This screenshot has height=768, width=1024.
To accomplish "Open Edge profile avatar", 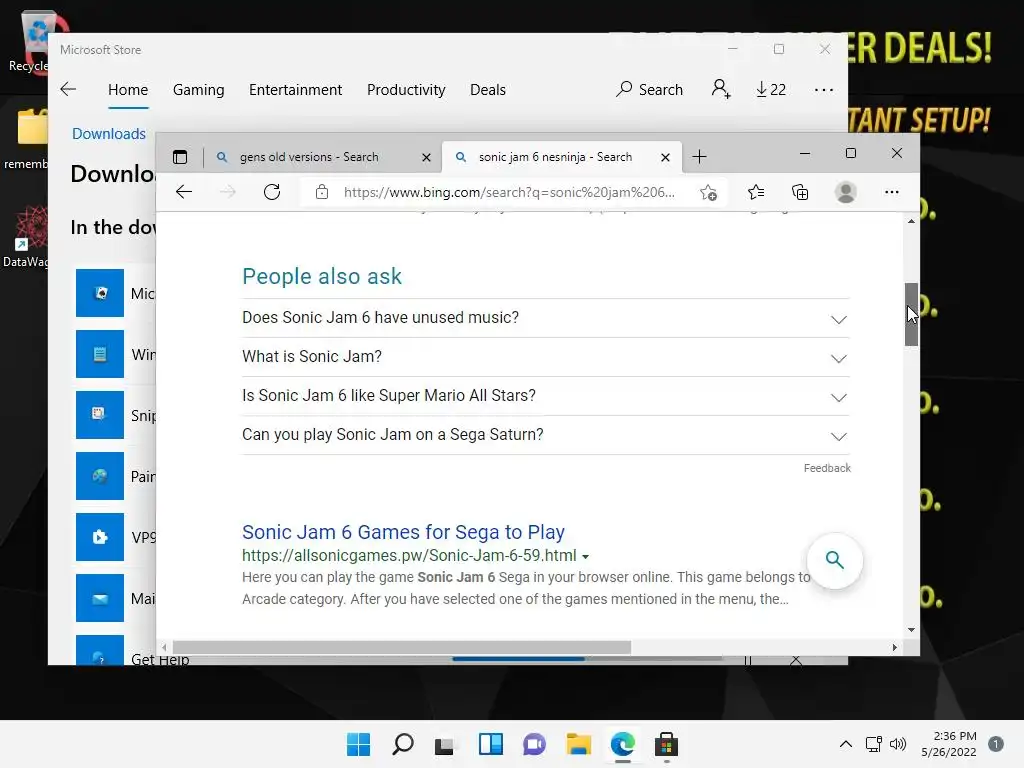I will (846, 192).
